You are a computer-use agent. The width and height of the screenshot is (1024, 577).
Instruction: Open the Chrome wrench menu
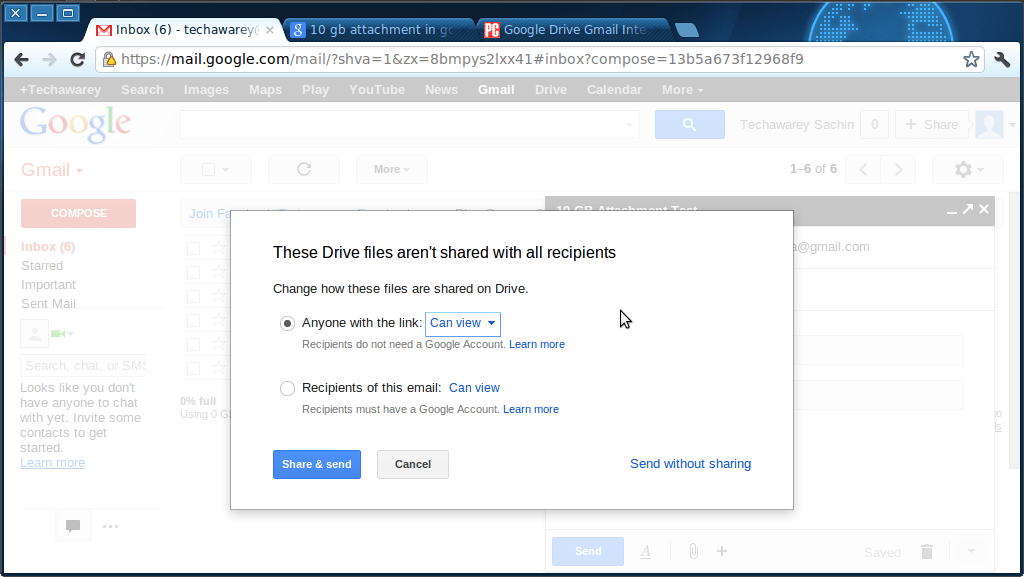pyautogui.click(x=1002, y=59)
